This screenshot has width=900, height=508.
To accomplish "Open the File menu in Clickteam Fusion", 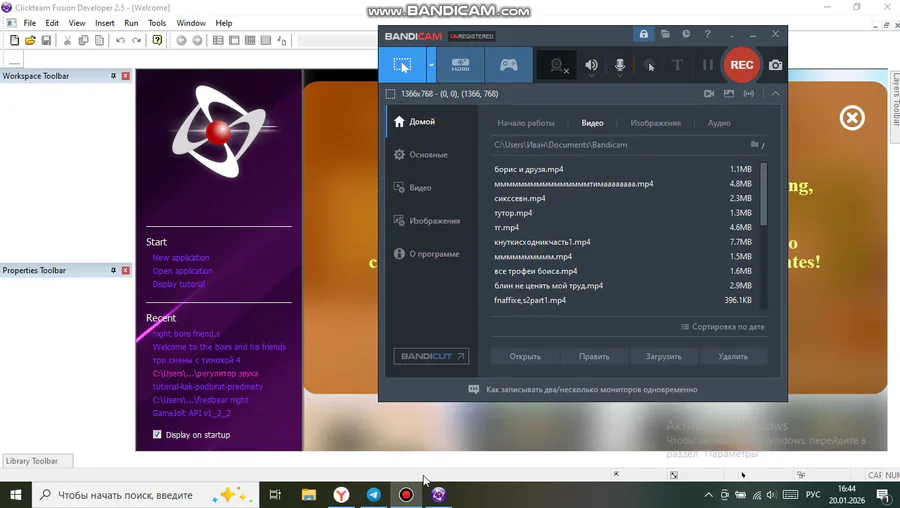I will pyautogui.click(x=30, y=23).
